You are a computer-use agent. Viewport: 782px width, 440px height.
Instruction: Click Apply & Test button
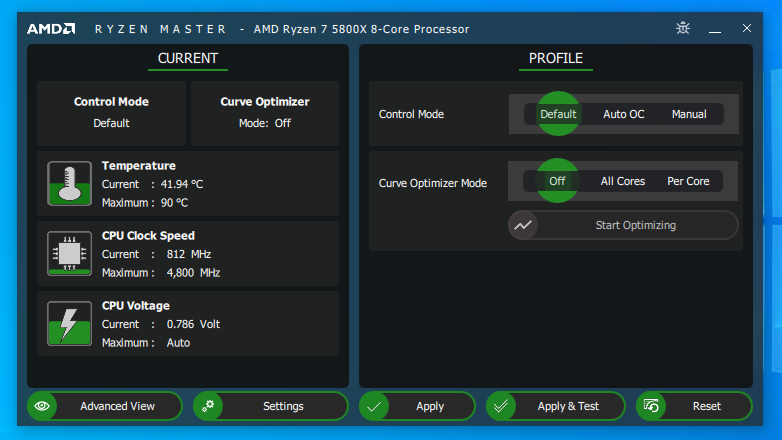click(555, 406)
